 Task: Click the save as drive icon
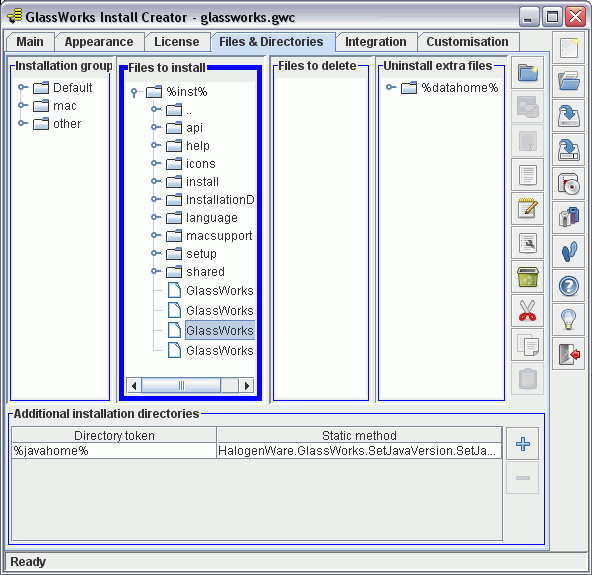pyautogui.click(x=569, y=150)
